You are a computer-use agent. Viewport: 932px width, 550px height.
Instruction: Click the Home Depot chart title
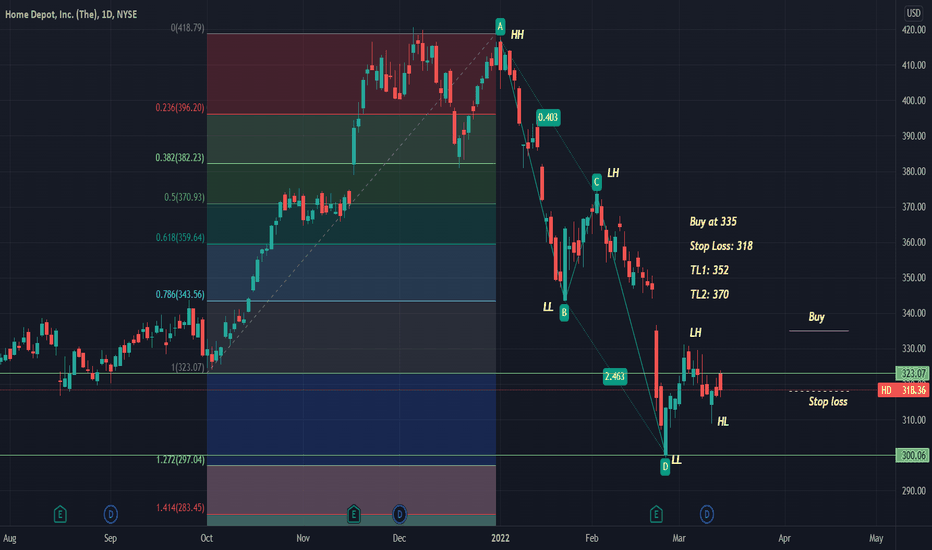click(x=71, y=14)
